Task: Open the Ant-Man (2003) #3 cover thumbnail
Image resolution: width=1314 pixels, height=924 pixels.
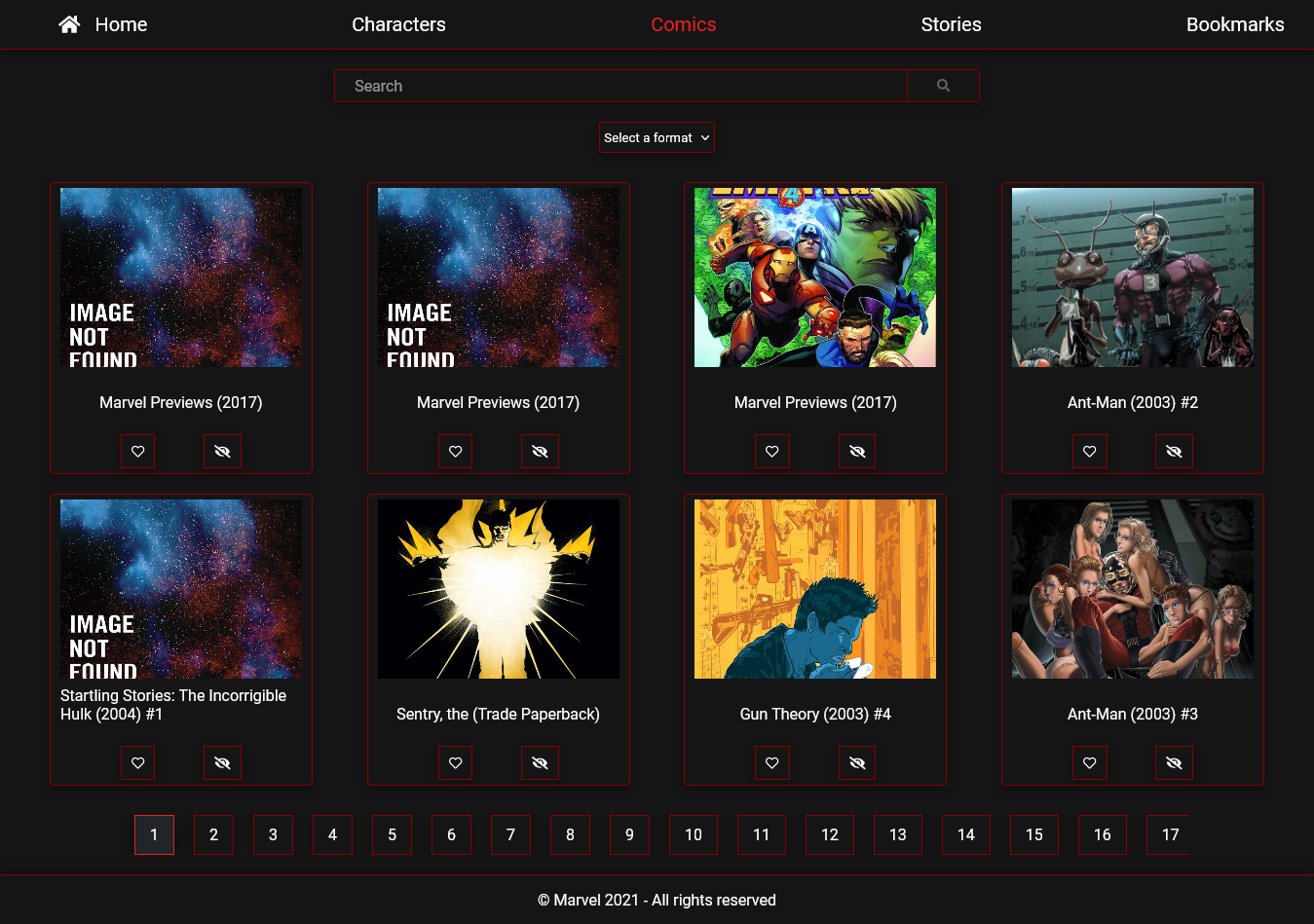Action: tap(1133, 588)
